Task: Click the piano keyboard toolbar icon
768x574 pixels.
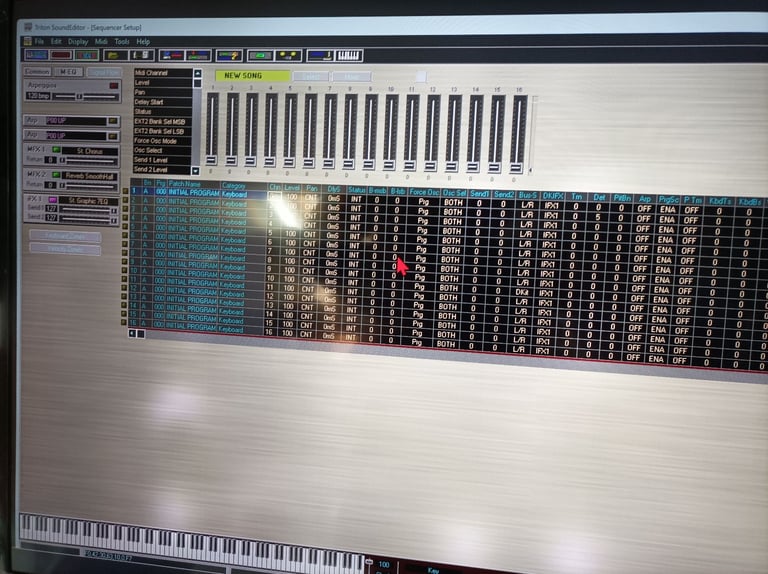Action: tap(349, 55)
